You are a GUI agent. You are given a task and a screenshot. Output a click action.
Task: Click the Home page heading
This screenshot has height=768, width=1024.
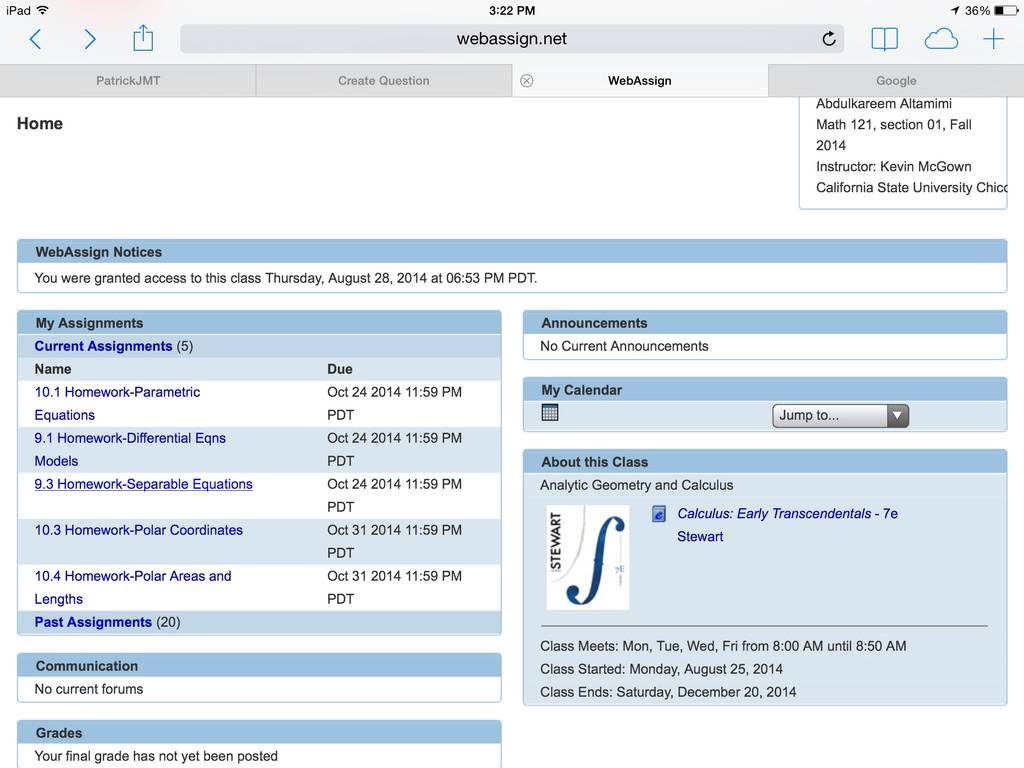point(40,123)
